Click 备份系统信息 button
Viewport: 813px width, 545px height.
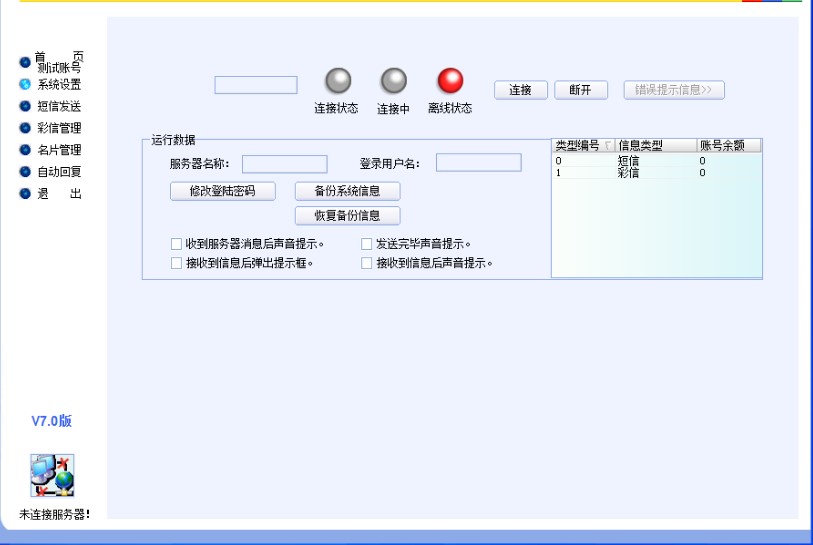click(347, 191)
